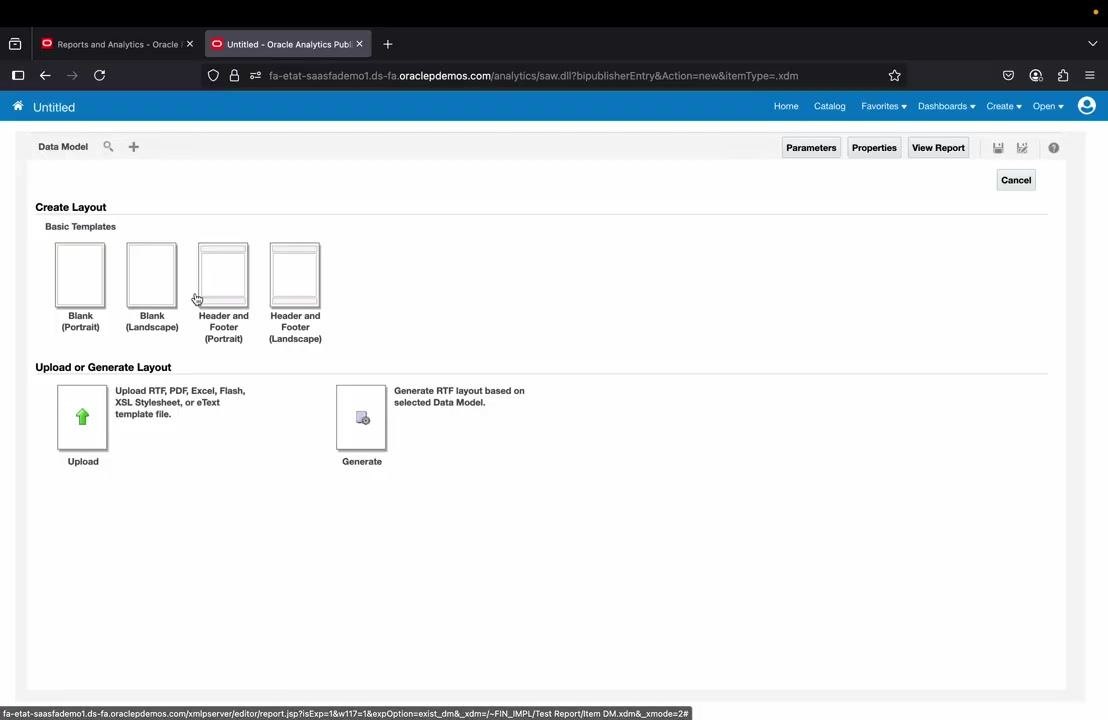
Task: Click the Data Model label
Action: point(63,146)
